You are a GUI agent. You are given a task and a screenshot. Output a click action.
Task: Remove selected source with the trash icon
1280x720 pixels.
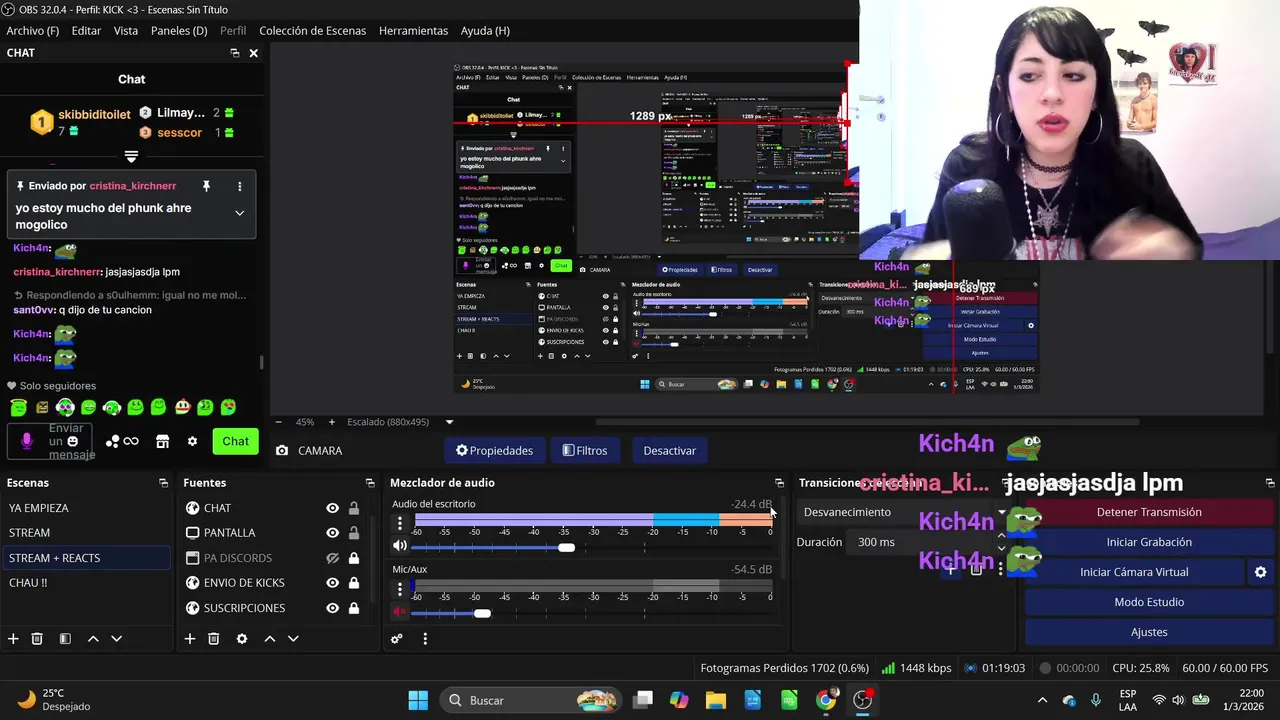(x=214, y=639)
